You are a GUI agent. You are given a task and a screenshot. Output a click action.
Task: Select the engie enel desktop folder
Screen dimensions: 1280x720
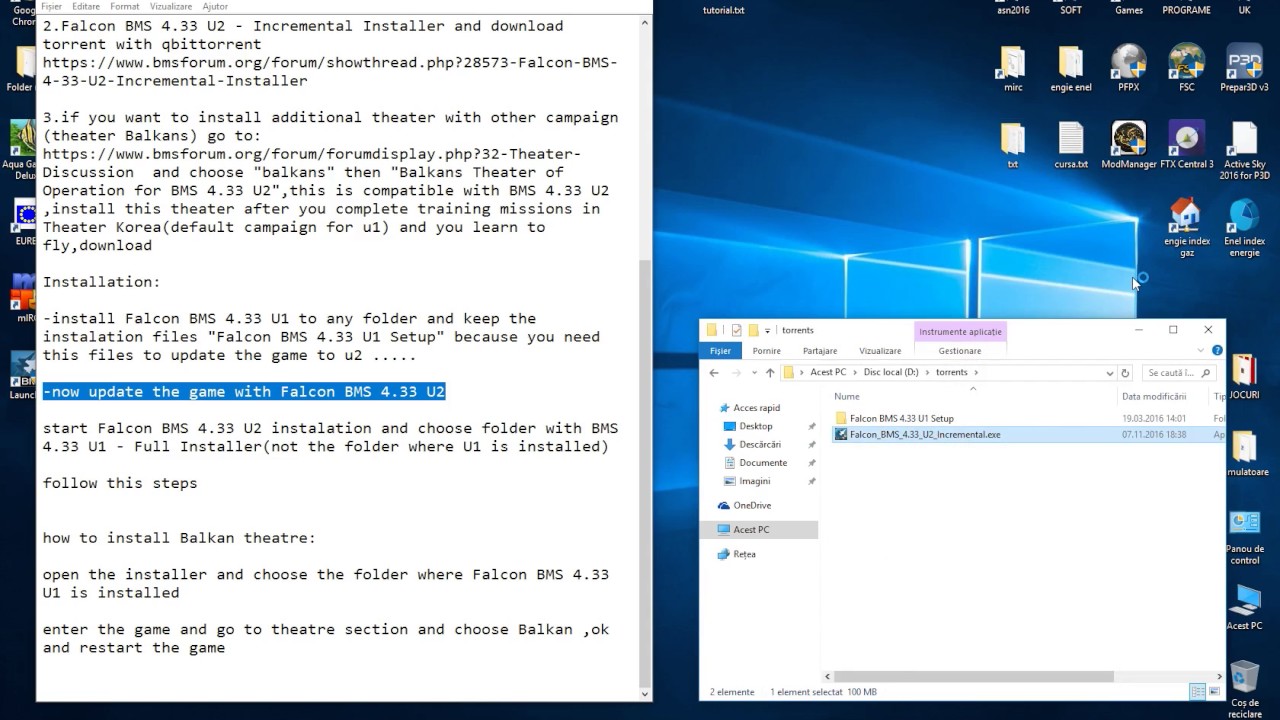coord(1071,69)
